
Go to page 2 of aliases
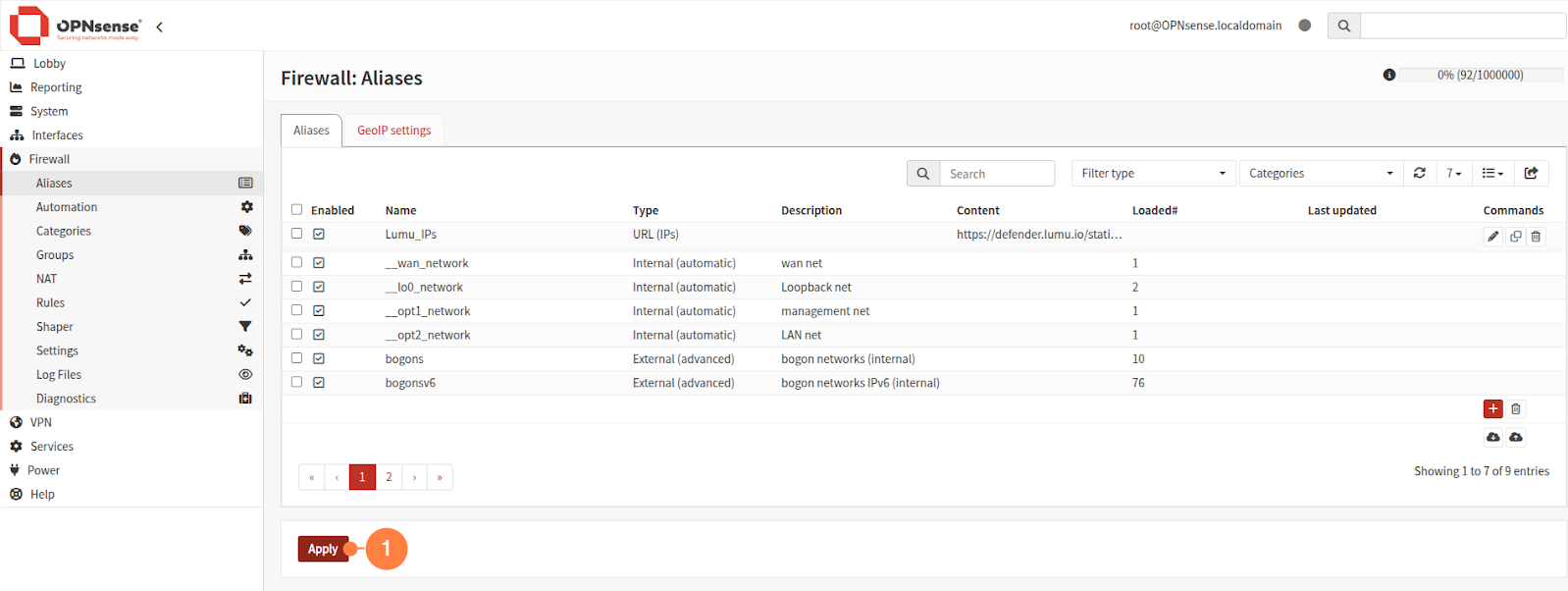click(x=389, y=477)
